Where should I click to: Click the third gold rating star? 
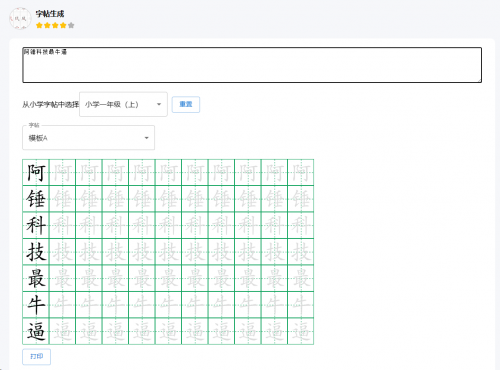[x=55, y=25]
